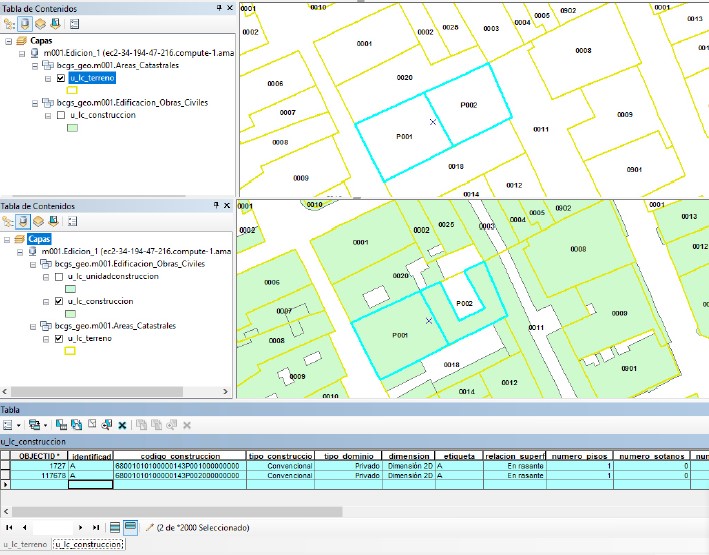This screenshot has height=555, width=709.
Task: Collapse Capas group in upper panel
Action: (x=9, y=41)
